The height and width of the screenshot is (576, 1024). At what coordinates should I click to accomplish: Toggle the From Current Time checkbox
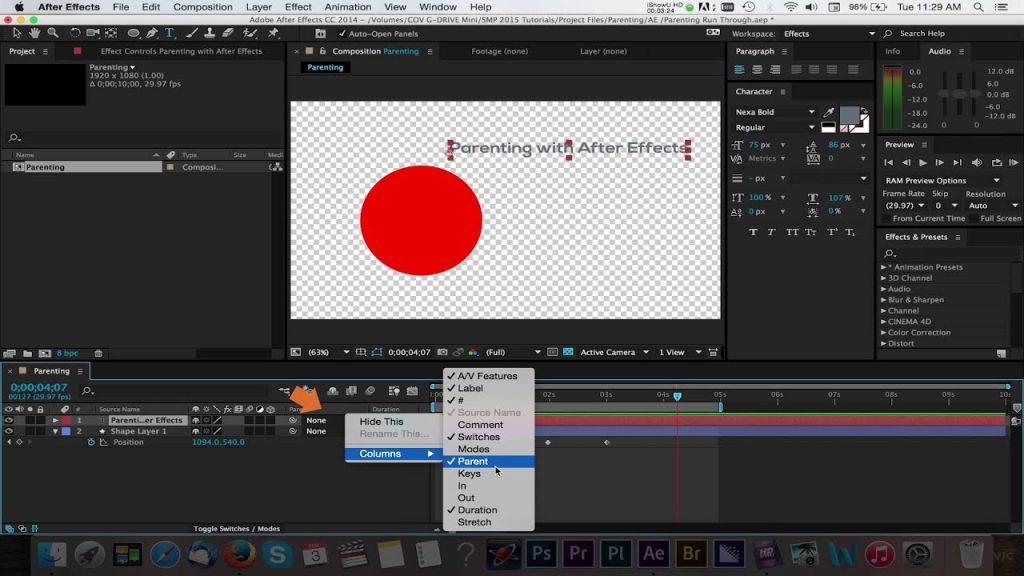pyautogui.click(x=886, y=218)
